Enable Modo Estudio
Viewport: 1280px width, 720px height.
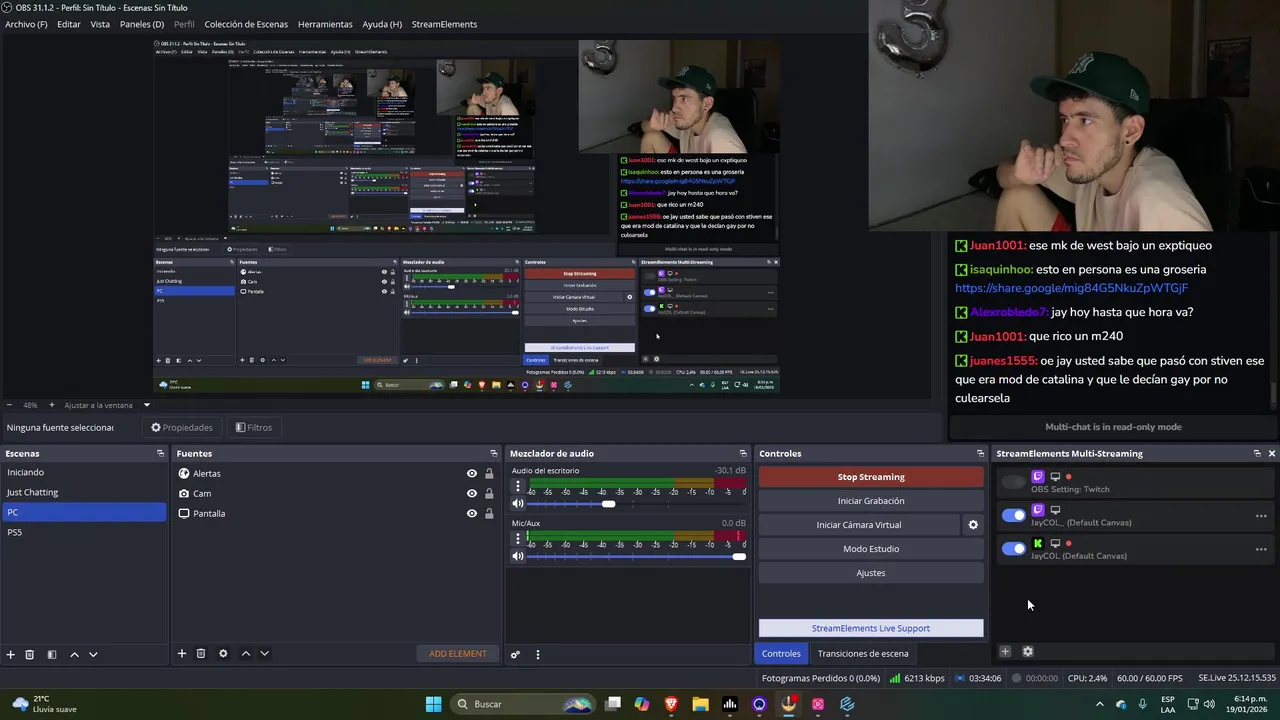(x=871, y=549)
